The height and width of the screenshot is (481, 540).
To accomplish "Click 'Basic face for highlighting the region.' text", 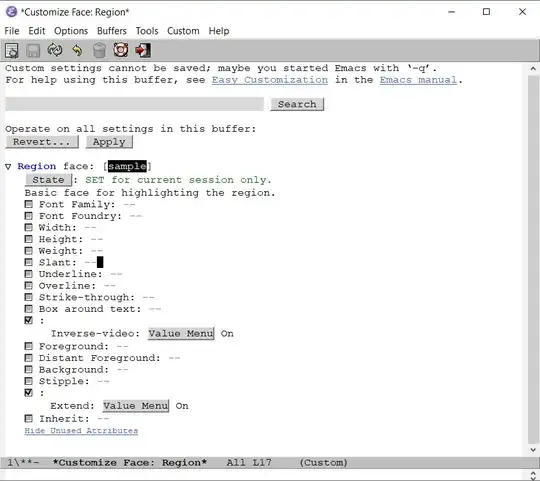I will click(x=150, y=193).
